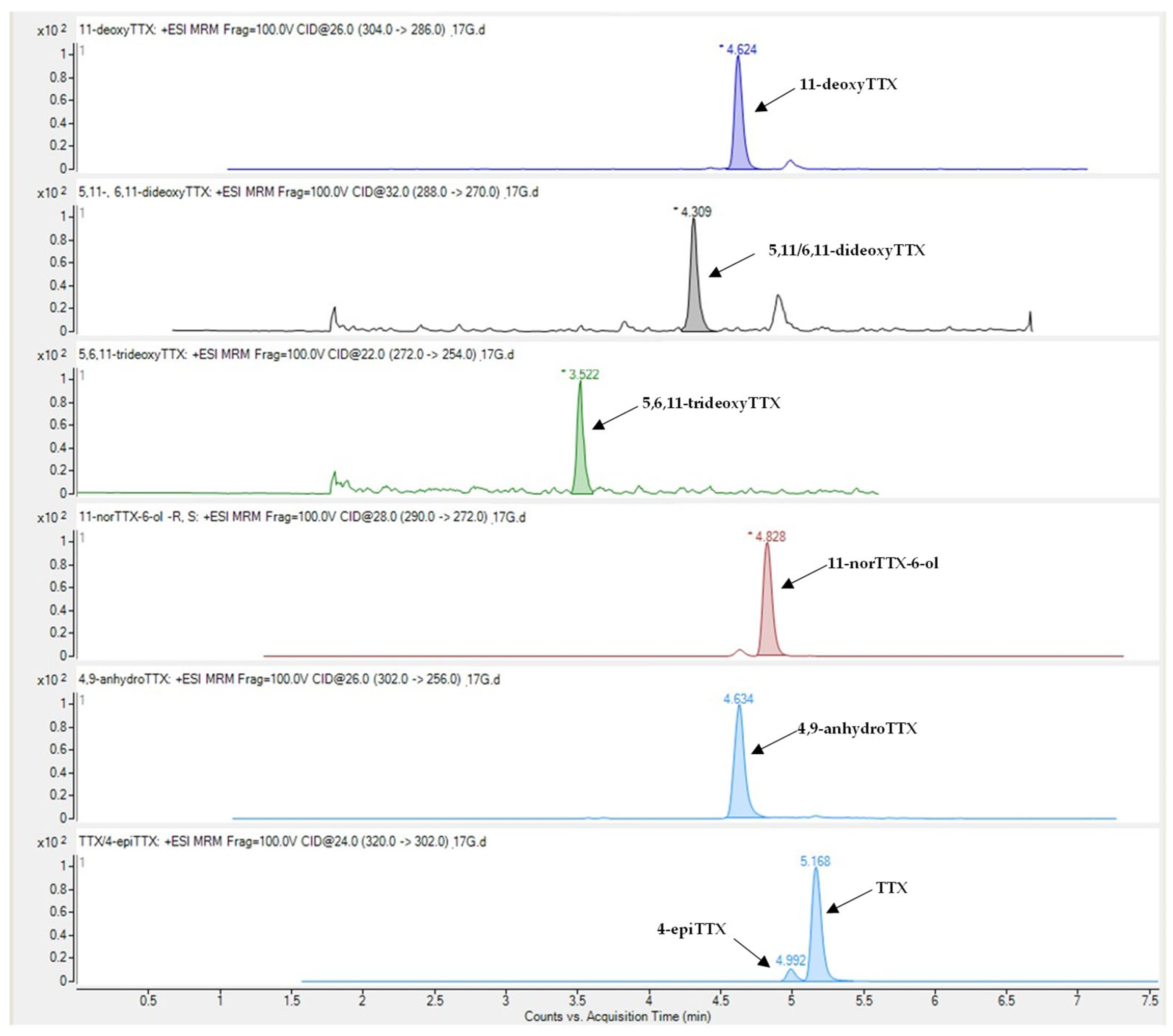Image resolution: width=1173 pixels, height=1036 pixels.
Task: Click the x-axis tick labeled 7.5
Action: 1149,1001
